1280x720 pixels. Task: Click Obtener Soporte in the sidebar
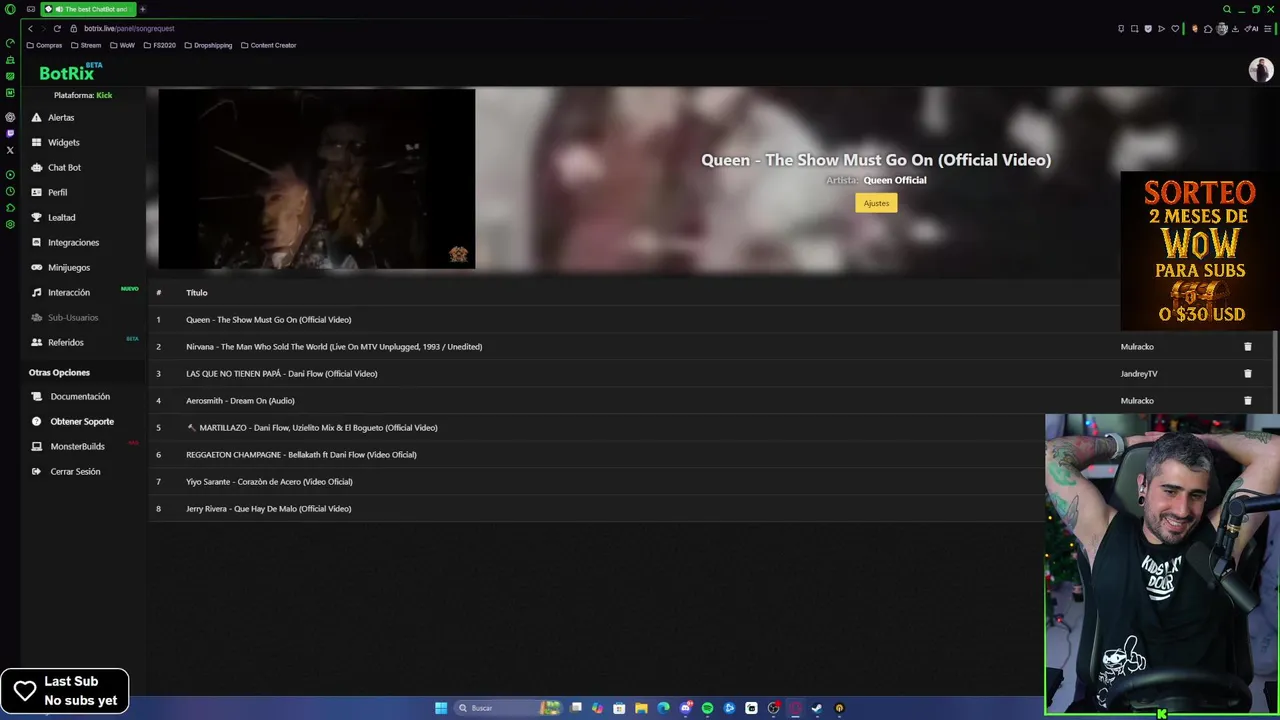click(x=82, y=421)
